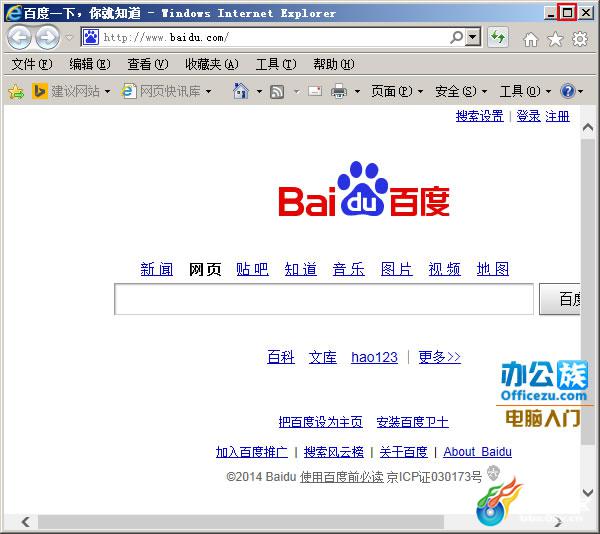This screenshot has width=600, height=534.
Task: Open 关于百度 link
Action: (403, 452)
